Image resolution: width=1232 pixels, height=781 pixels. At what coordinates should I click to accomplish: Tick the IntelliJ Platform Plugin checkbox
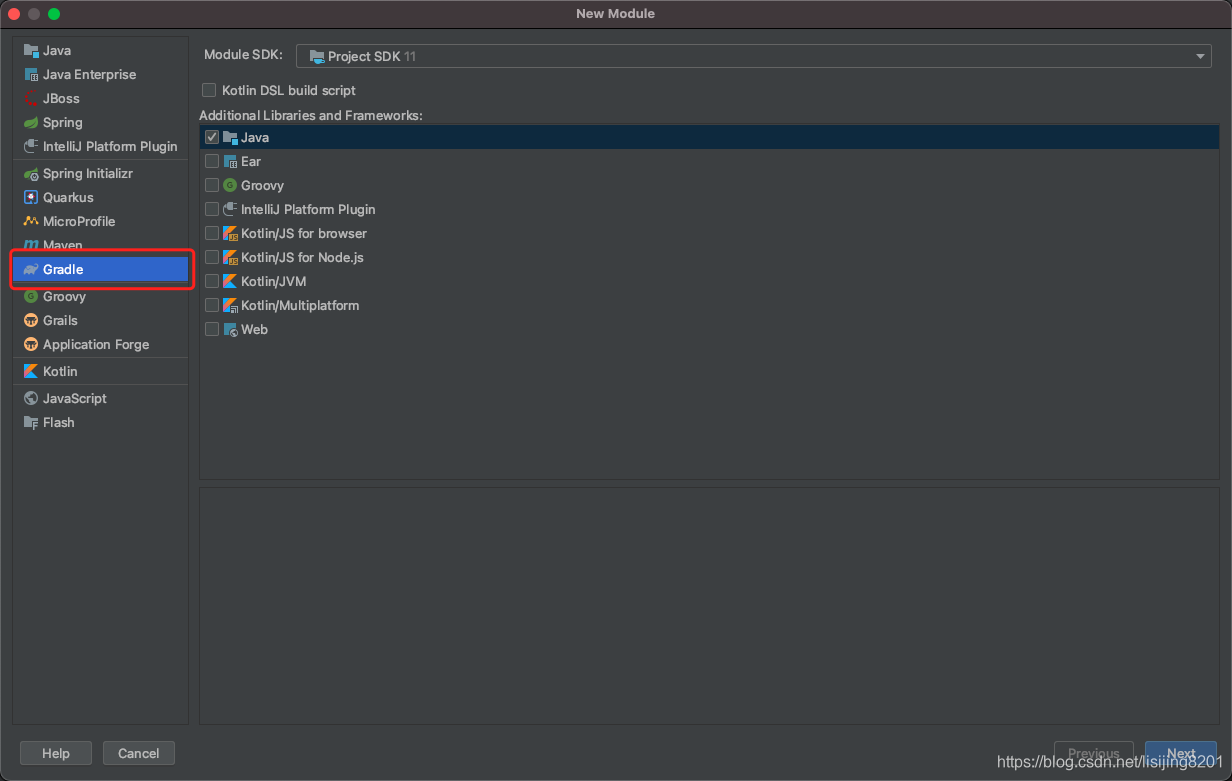pyautogui.click(x=212, y=209)
